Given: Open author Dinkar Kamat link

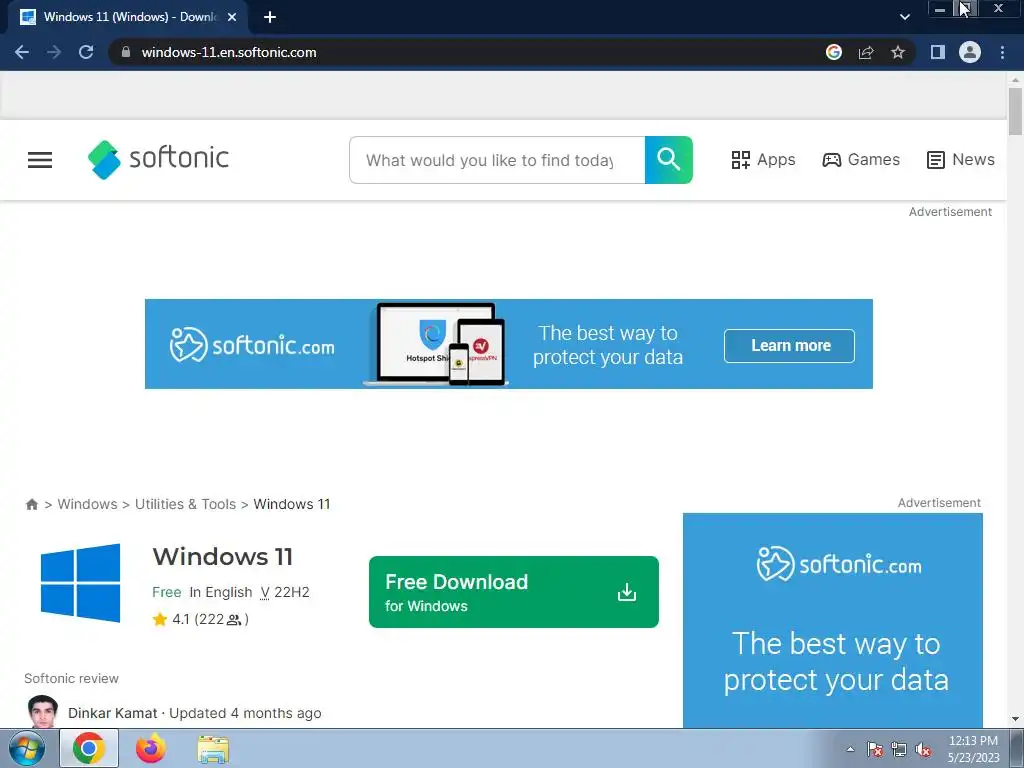Looking at the screenshot, I should (112, 713).
